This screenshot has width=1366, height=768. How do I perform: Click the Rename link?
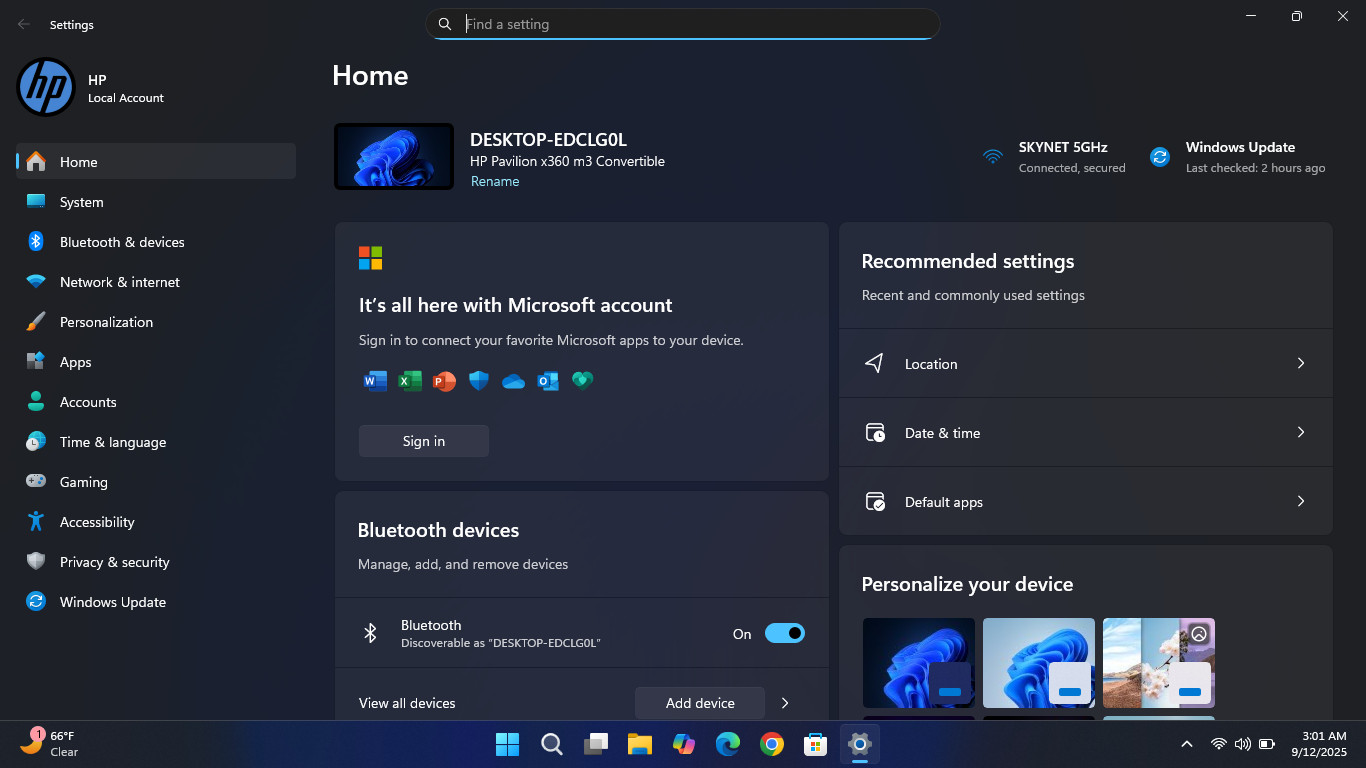click(x=495, y=181)
